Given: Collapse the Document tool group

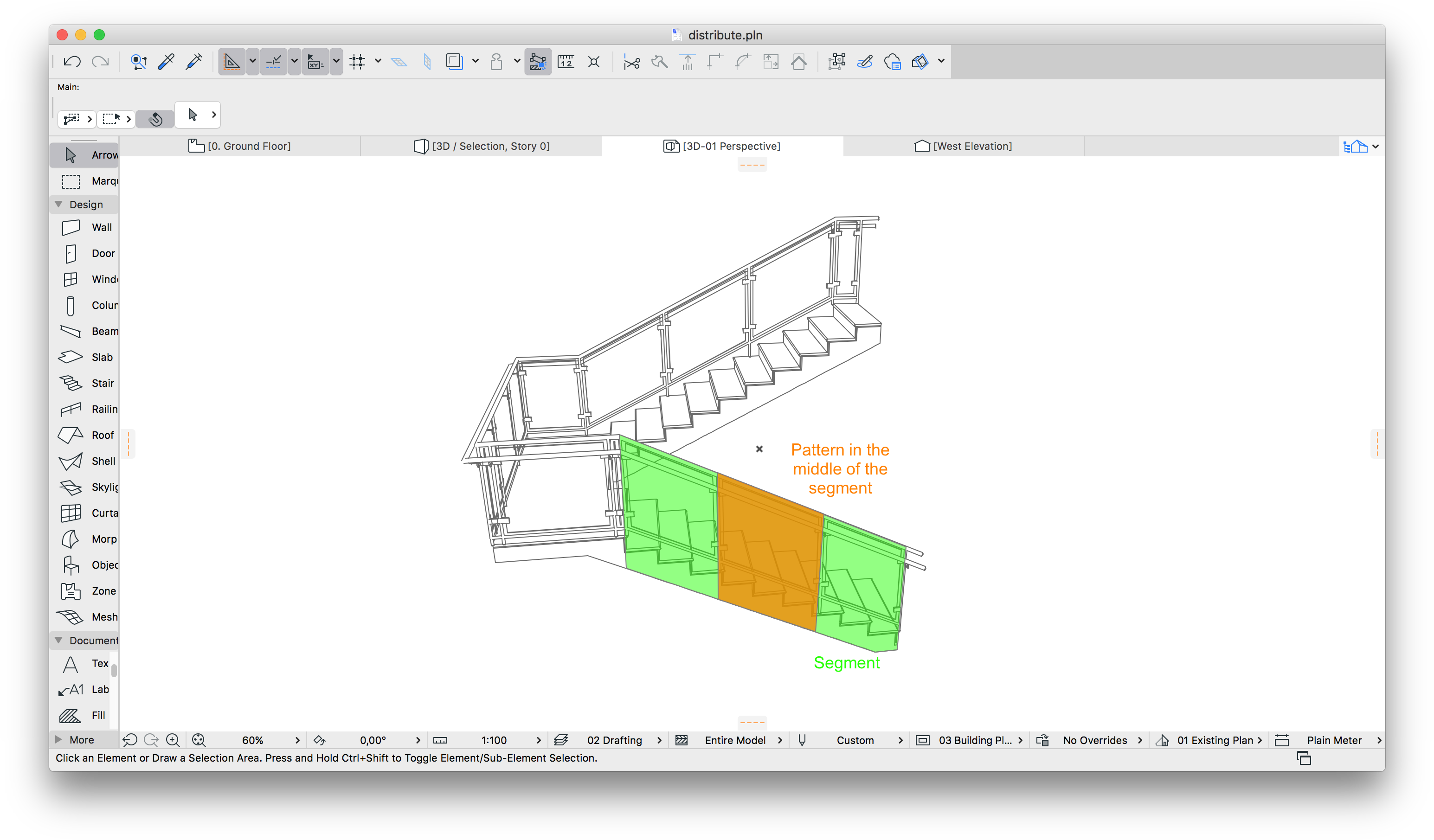Looking at the screenshot, I should 58,640.
